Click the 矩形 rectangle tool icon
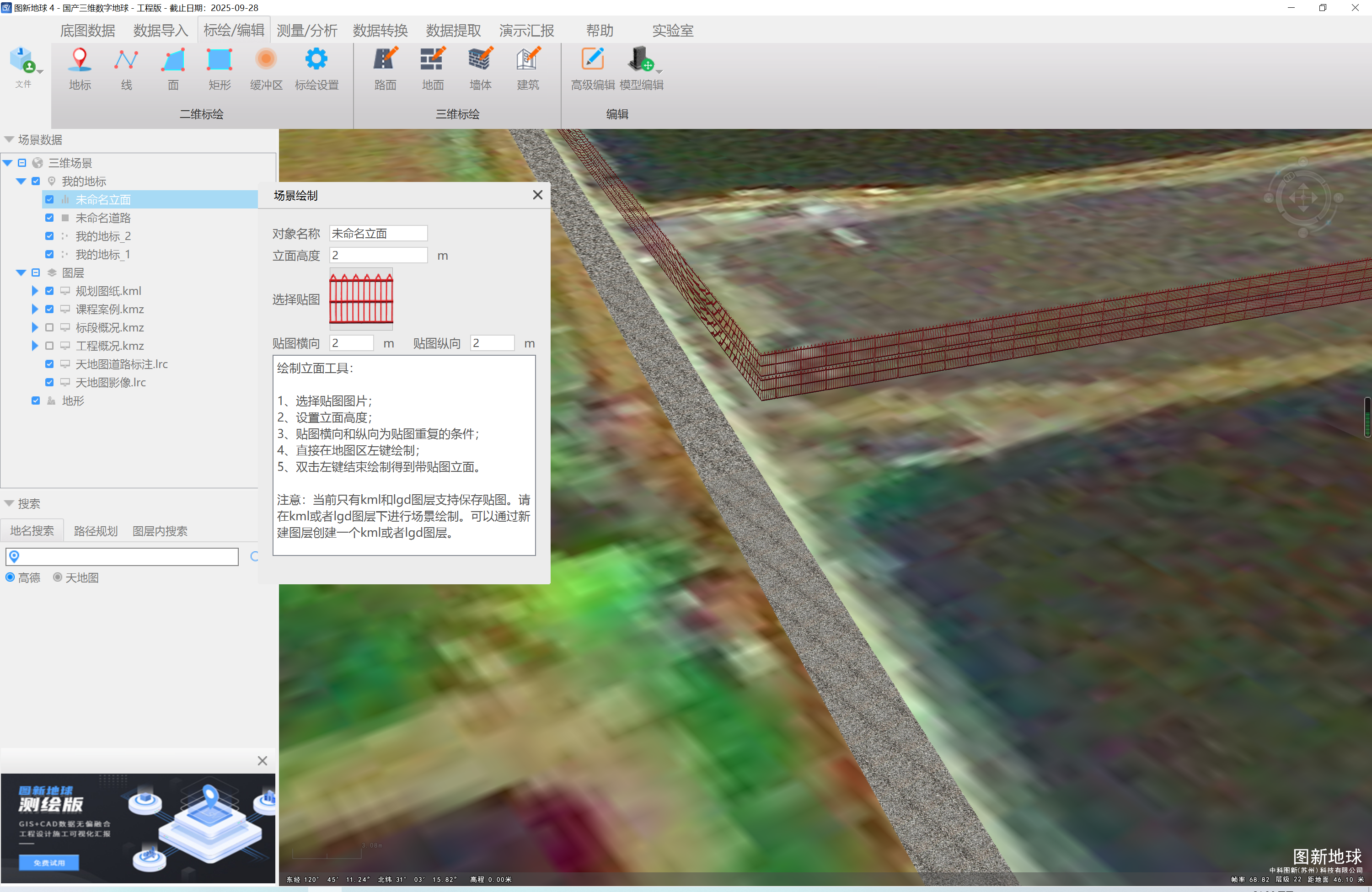The image size is (1372, 892). point(219,59)
